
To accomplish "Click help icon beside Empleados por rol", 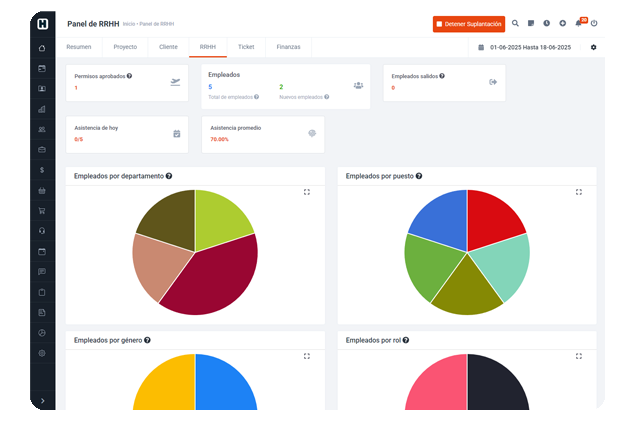I will [x=406, y=340].
